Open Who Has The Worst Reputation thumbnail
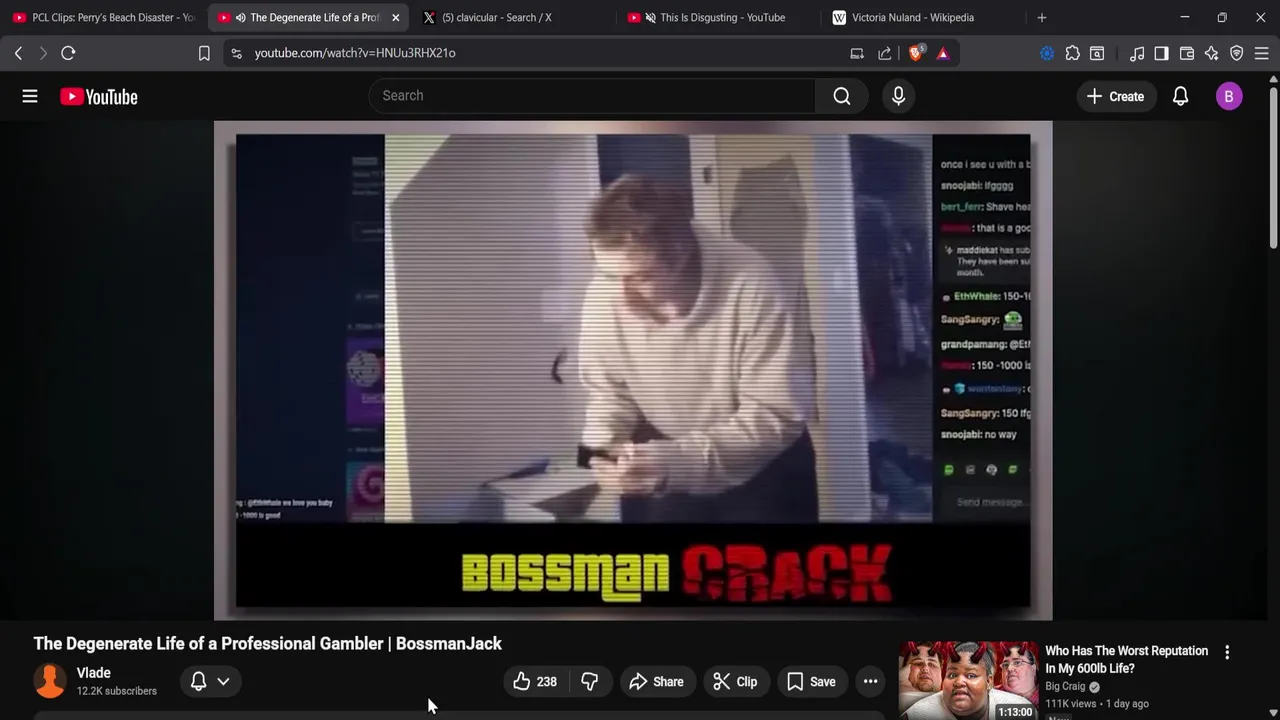The width and height of the screenshot is (1280, 720). click(x=968, y=681)
